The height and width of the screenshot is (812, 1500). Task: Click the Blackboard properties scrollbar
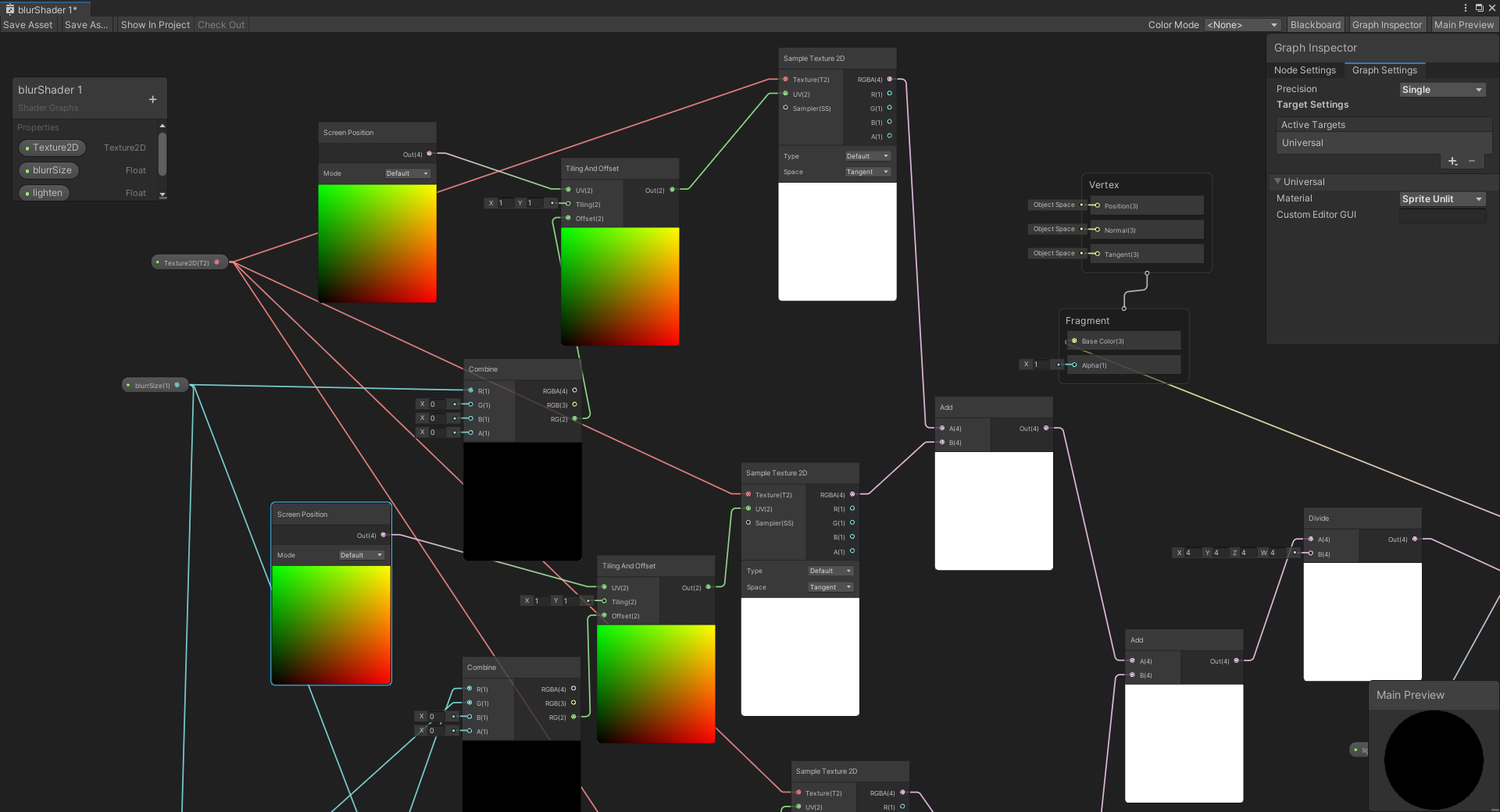(x=162, y=154)
